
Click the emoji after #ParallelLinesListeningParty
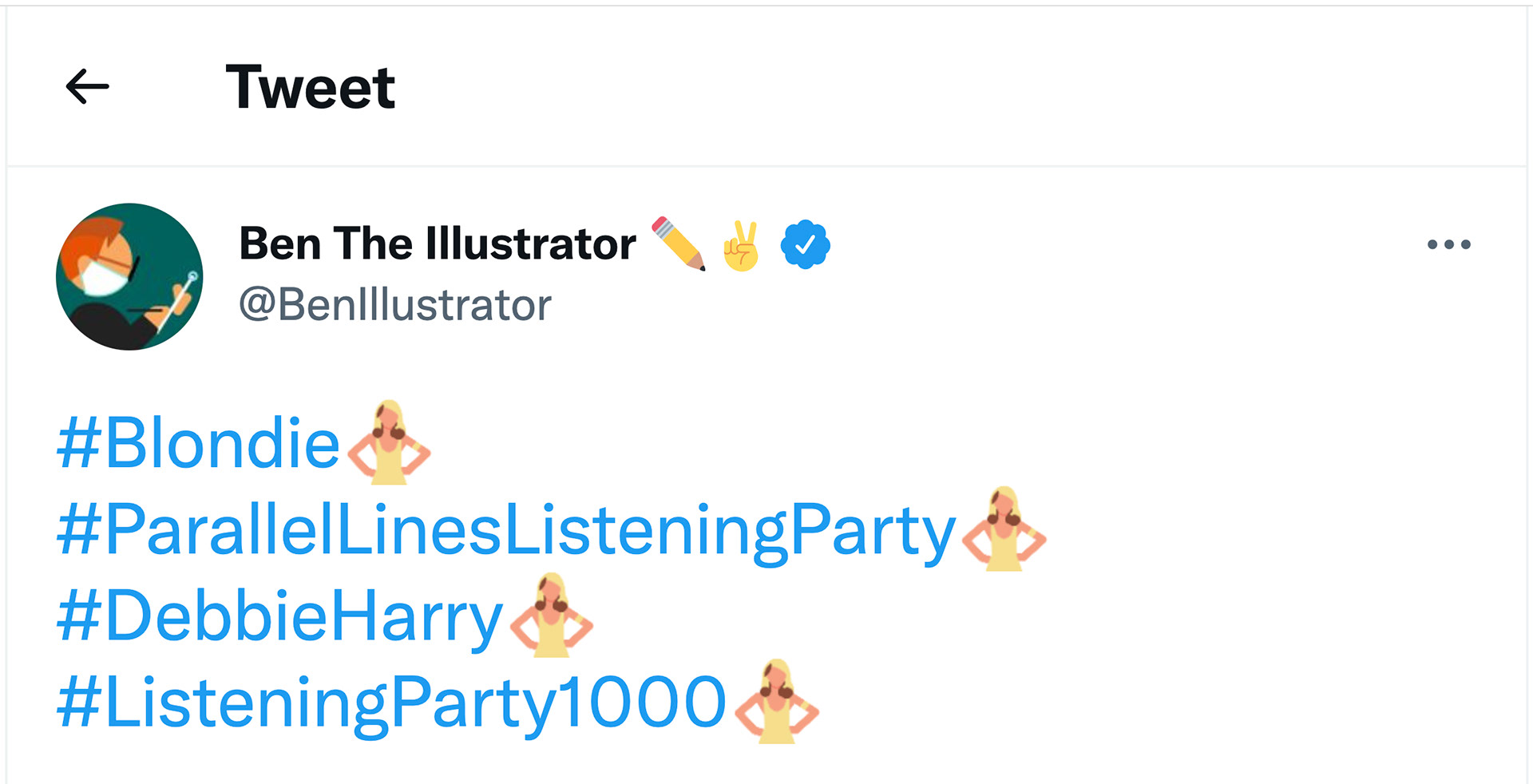1004,529
